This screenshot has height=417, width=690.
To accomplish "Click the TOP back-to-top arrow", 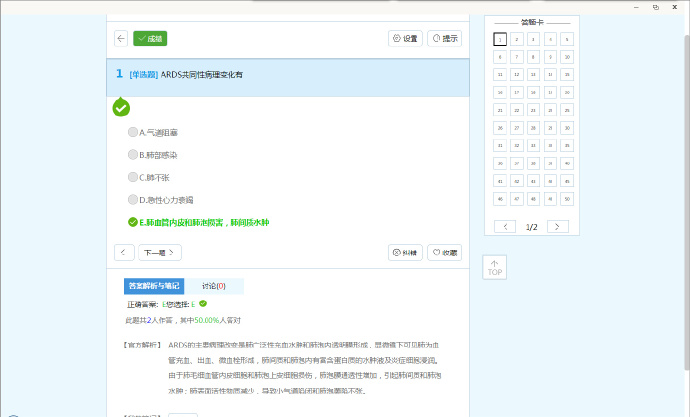I will [495, 267].
